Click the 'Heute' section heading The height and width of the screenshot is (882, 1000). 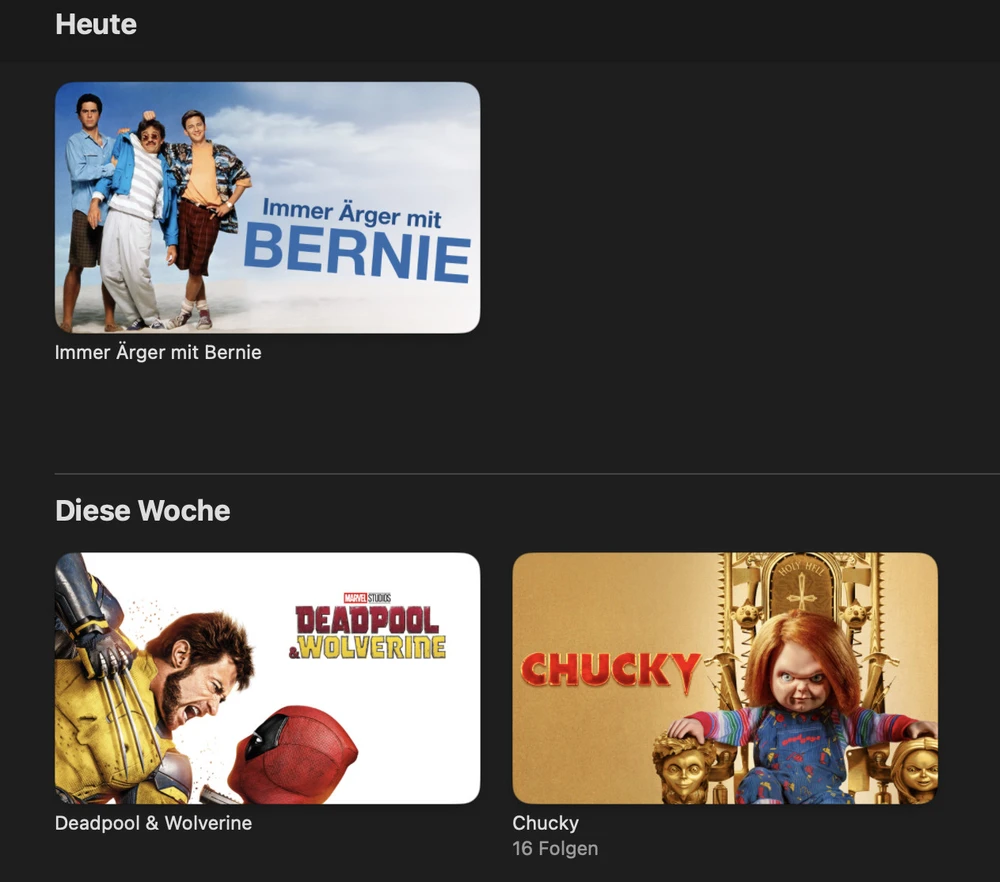pyautogui.click(x=96, y=24)
